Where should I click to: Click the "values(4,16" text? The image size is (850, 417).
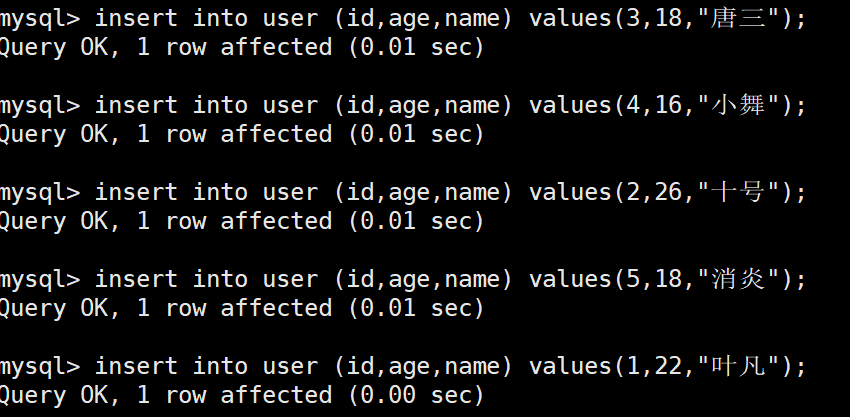pos(606,106)
